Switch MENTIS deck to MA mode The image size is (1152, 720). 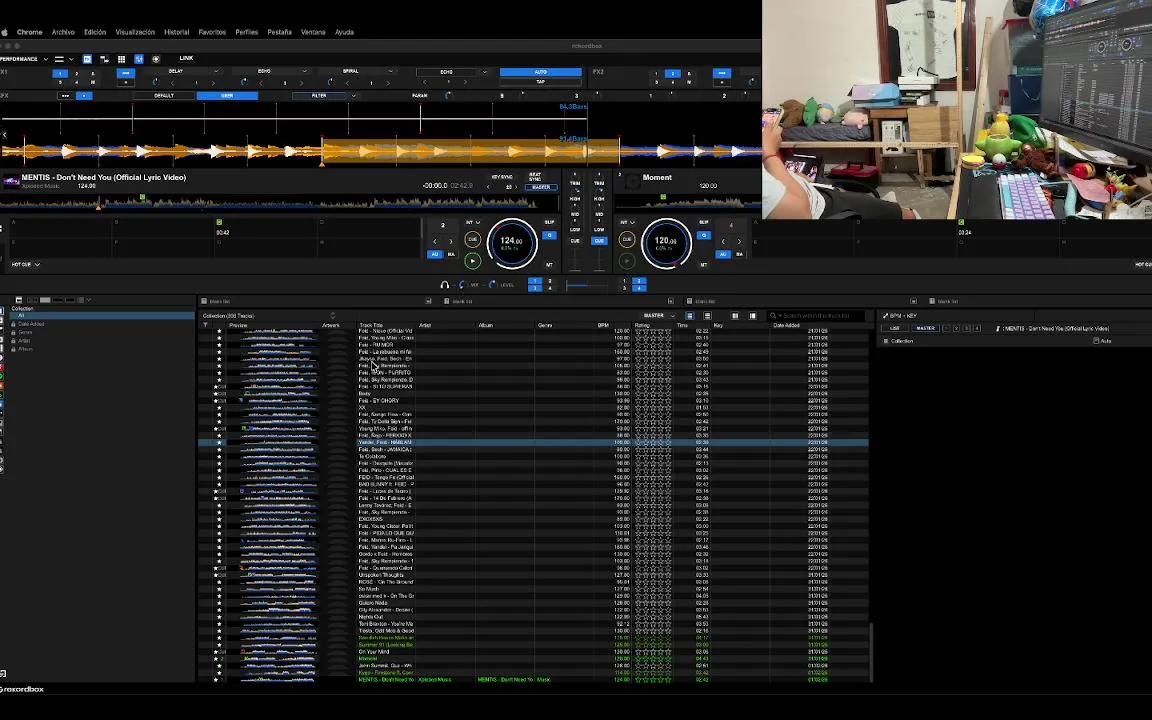(x=451, y=254)
